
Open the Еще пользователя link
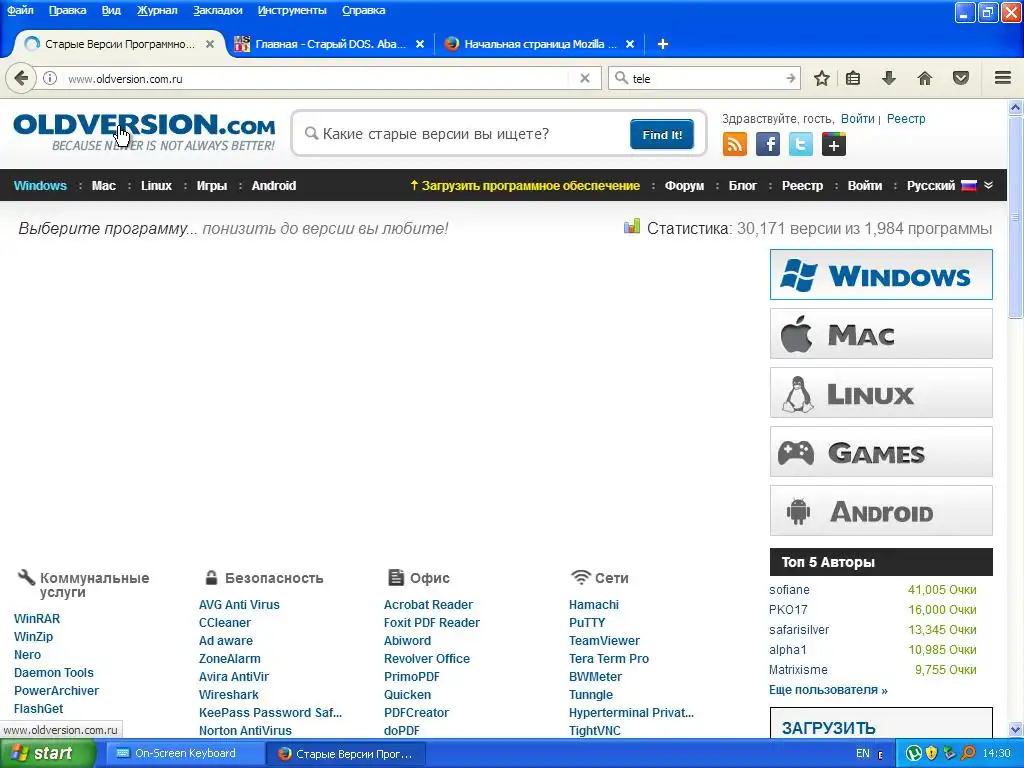point(828,690)
